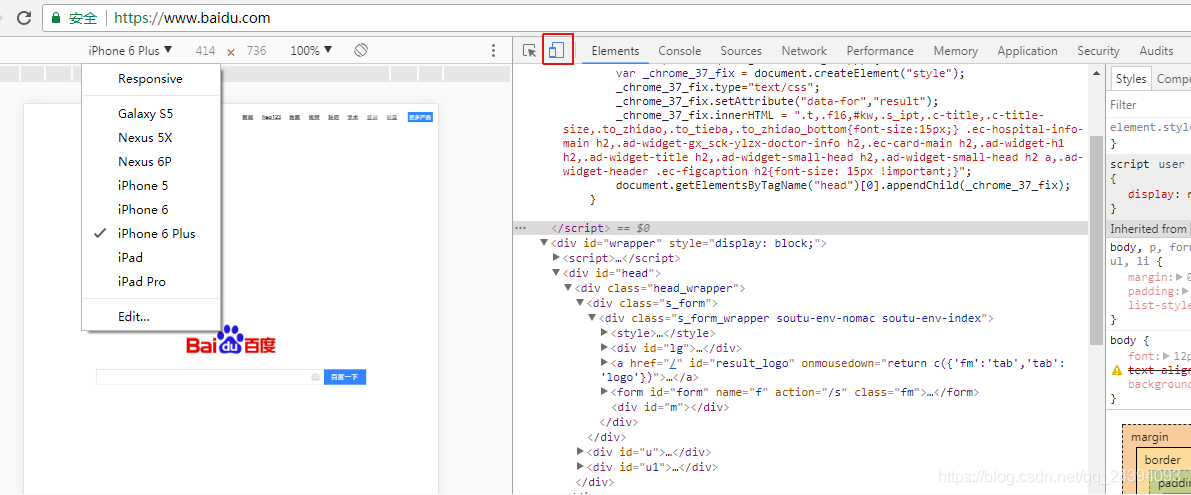
Task: Click the hao123 link on Baidu page
Action: pos(272,118)
